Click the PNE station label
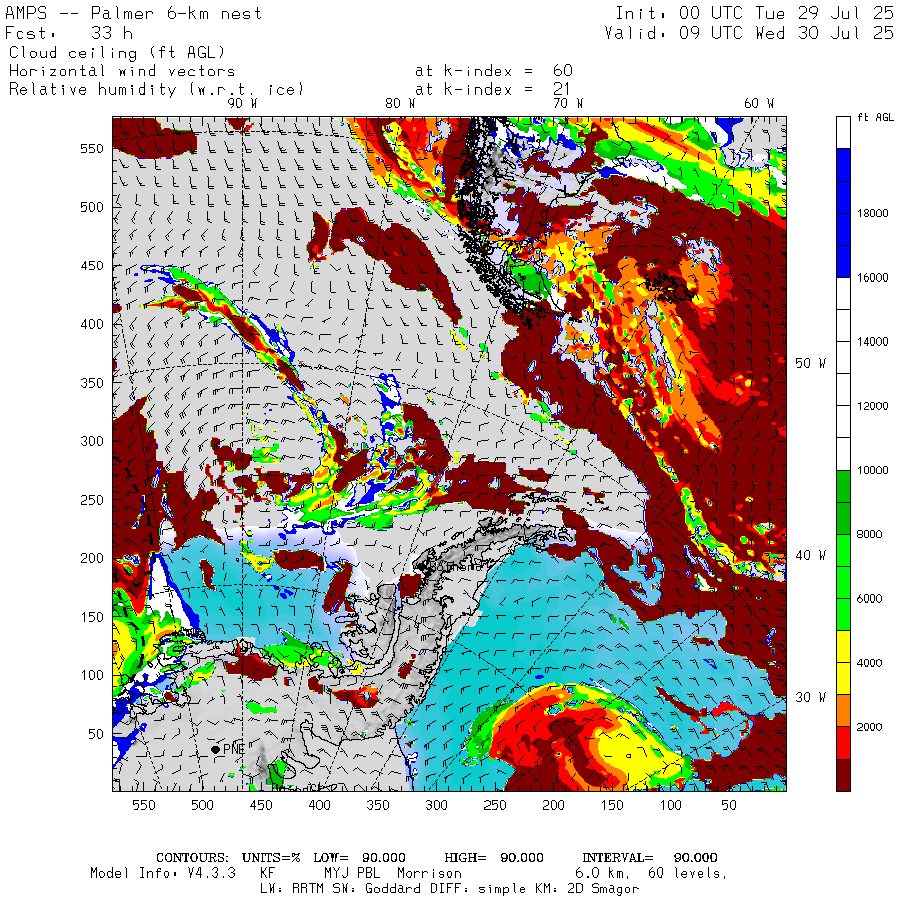This screenshot has width=900, height=900. coord(234,749)
